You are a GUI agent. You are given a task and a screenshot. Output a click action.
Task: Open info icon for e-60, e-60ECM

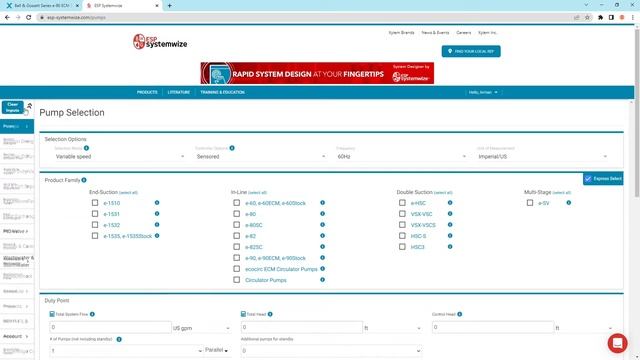(x=322, y=203)
